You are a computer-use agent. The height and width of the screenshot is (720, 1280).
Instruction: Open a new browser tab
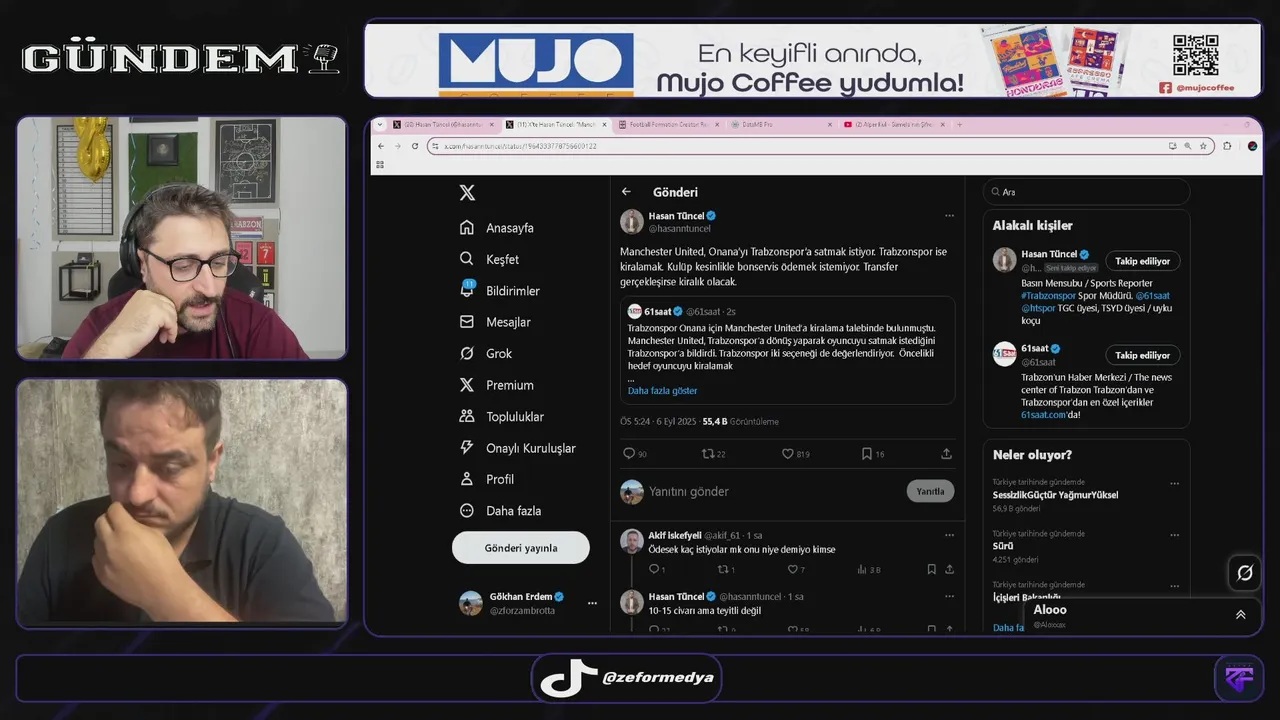pos(959,125)
